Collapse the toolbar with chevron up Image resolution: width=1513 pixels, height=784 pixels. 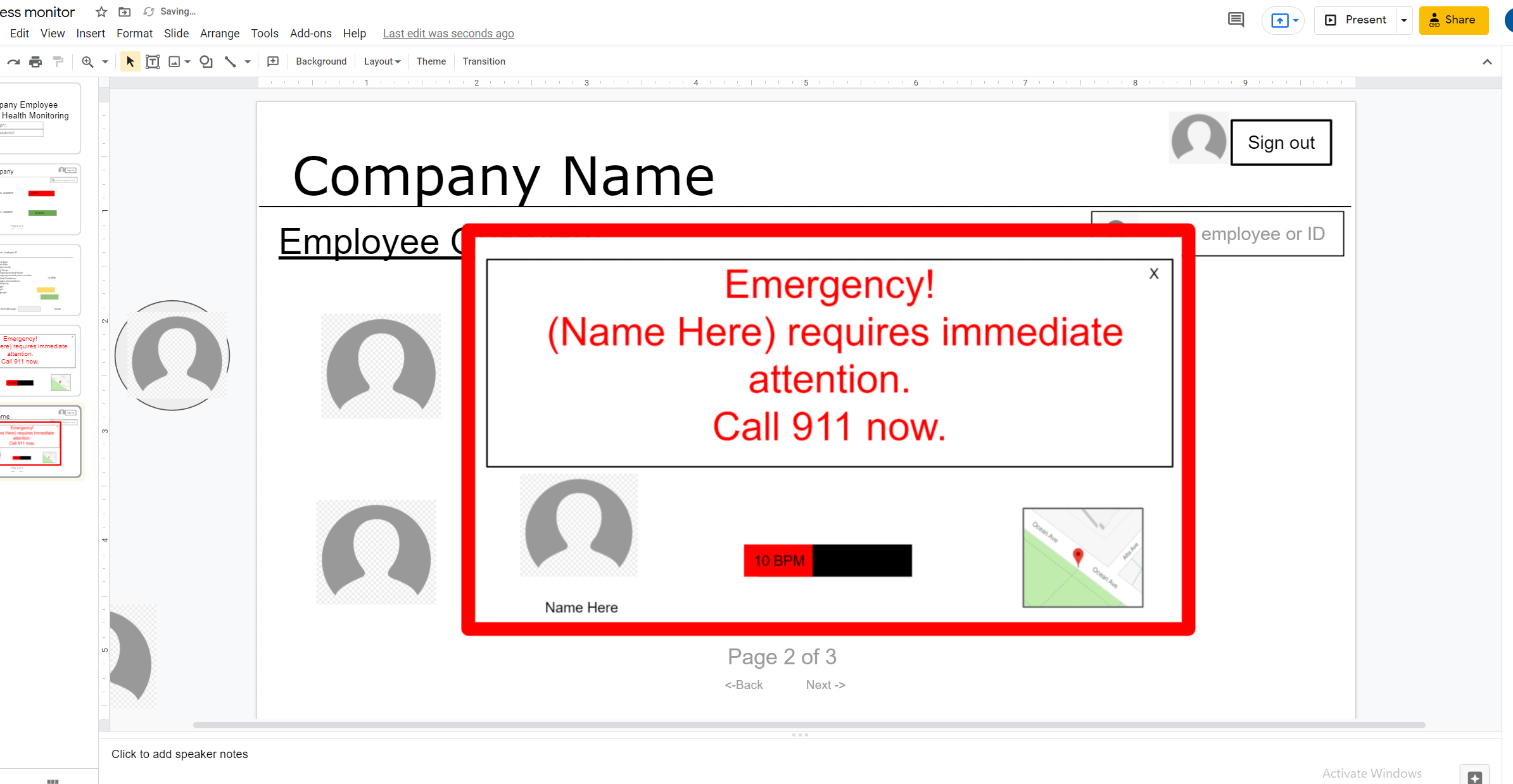click(x=1487, y=61)
